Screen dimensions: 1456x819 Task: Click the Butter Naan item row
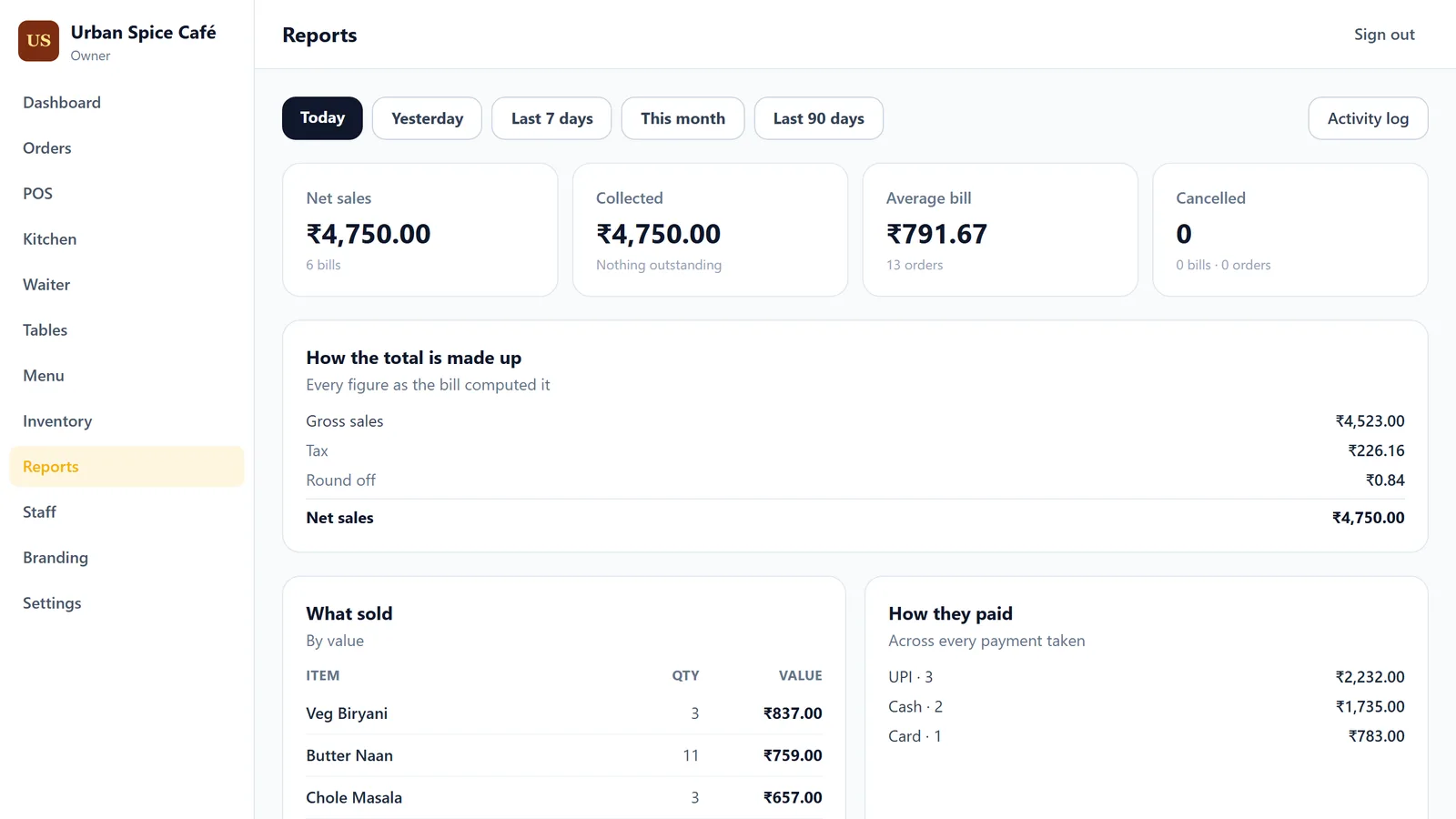click(564, 755)
